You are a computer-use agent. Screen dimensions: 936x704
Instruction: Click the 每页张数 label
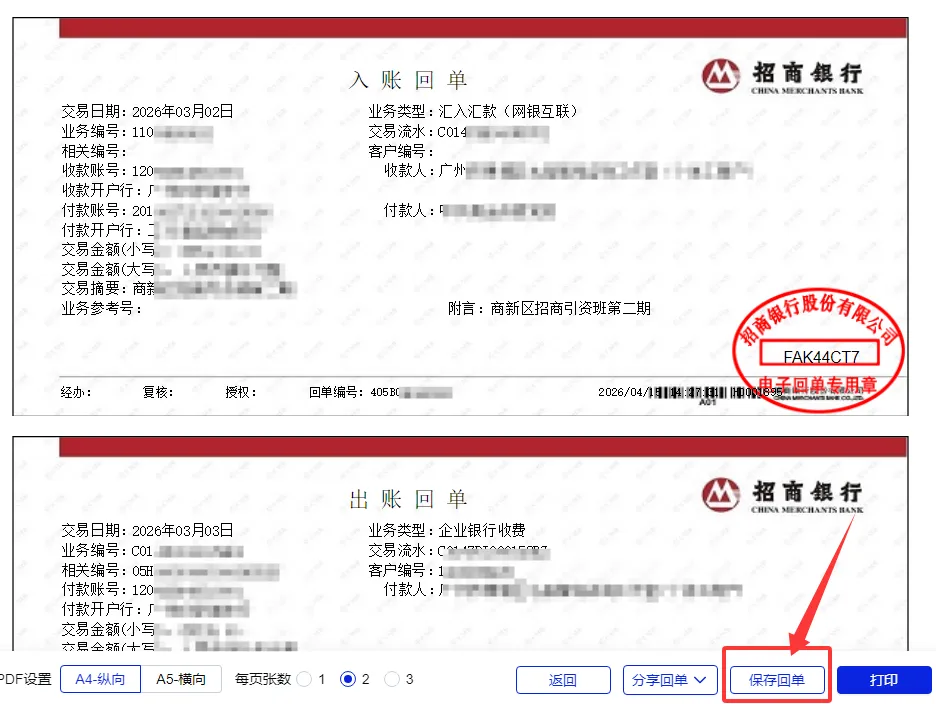pyautogui.click(x=263, y=680)
